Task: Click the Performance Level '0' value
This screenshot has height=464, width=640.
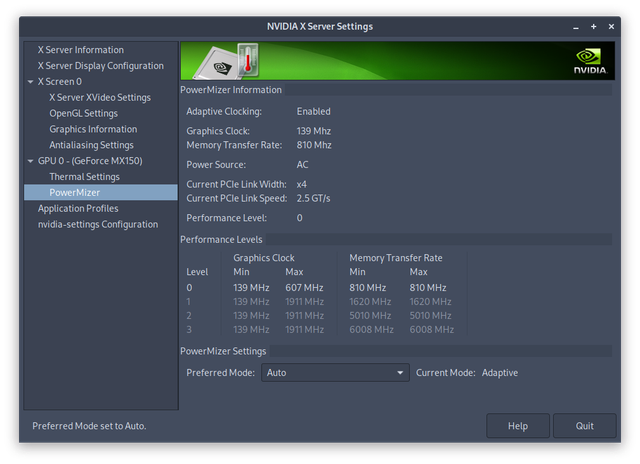Action: tap(300, 218)
